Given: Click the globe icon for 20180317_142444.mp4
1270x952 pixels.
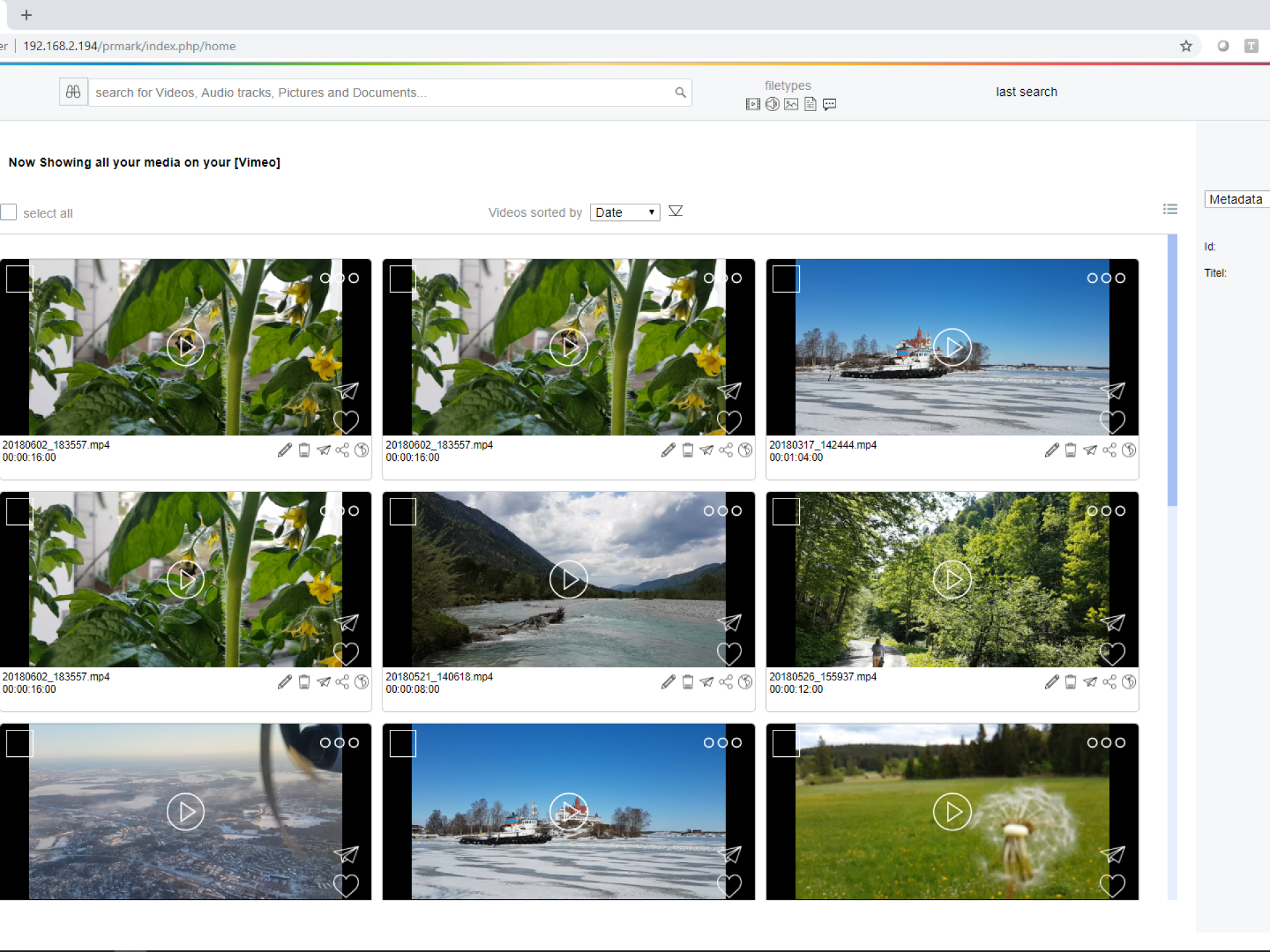Looking at the screenshot, I should tap(1129, 450).
